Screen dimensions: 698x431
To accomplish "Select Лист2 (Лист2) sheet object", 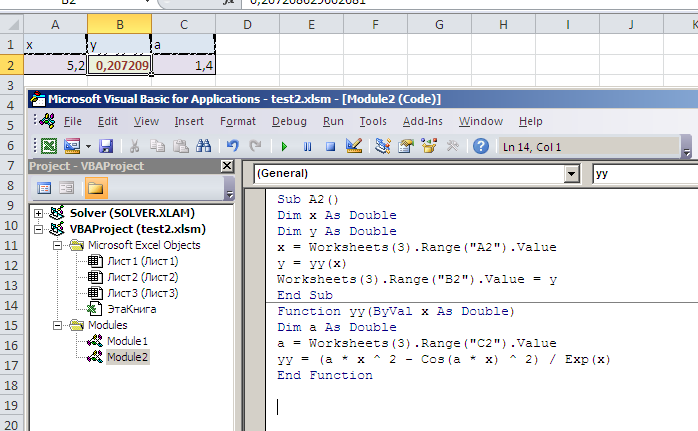I will point(142,277).
